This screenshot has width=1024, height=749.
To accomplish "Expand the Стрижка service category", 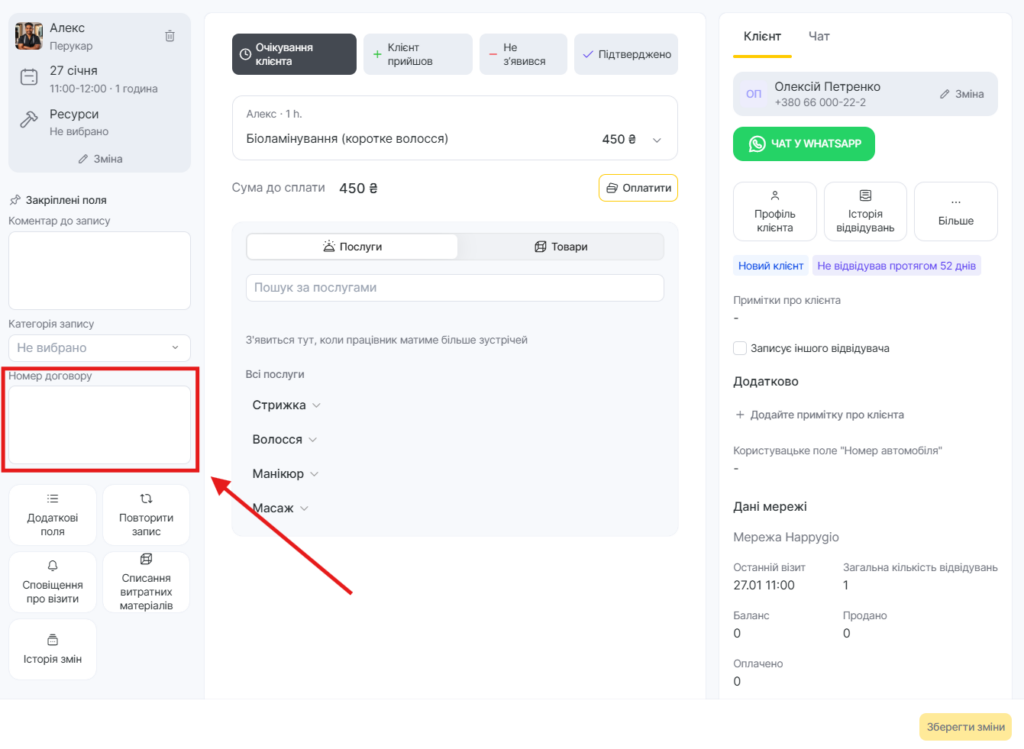I will [x=286, y=405].
